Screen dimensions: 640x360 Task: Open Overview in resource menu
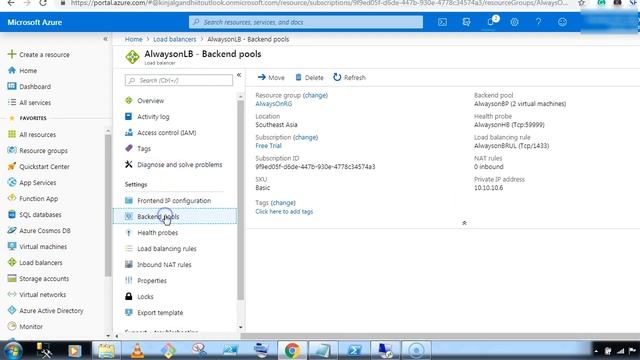175,100
